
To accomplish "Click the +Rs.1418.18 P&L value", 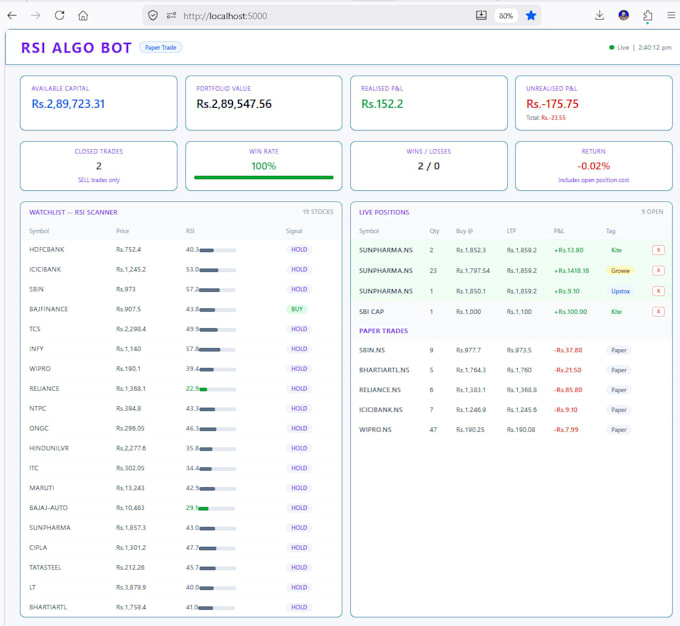I will pos(572,271).
